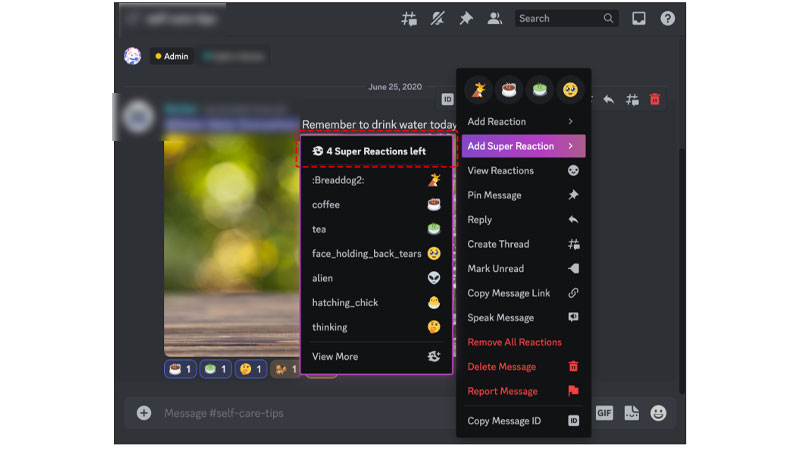Open the Help question mark icon

667,19
